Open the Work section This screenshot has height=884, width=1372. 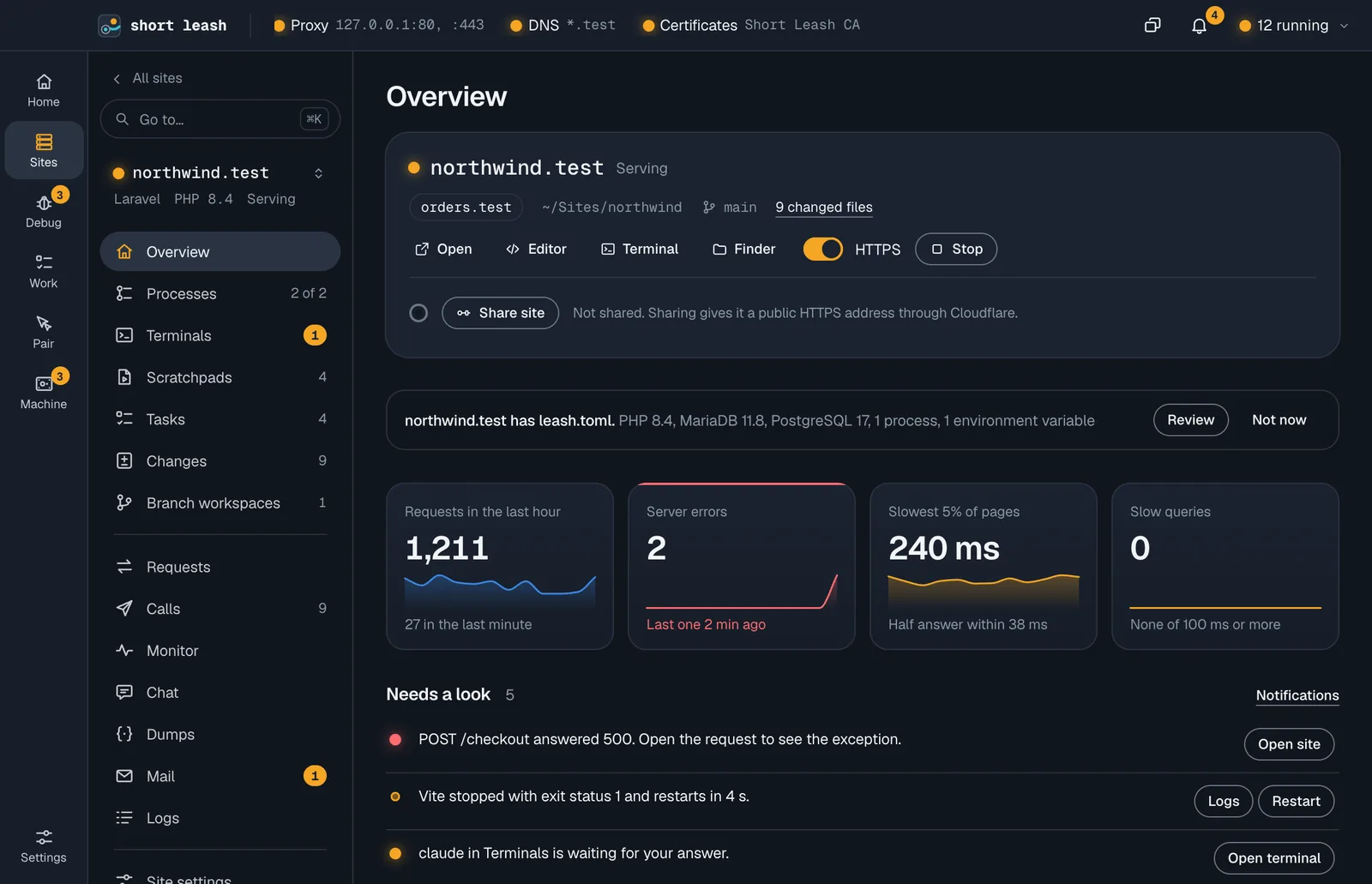coord(44,272)
